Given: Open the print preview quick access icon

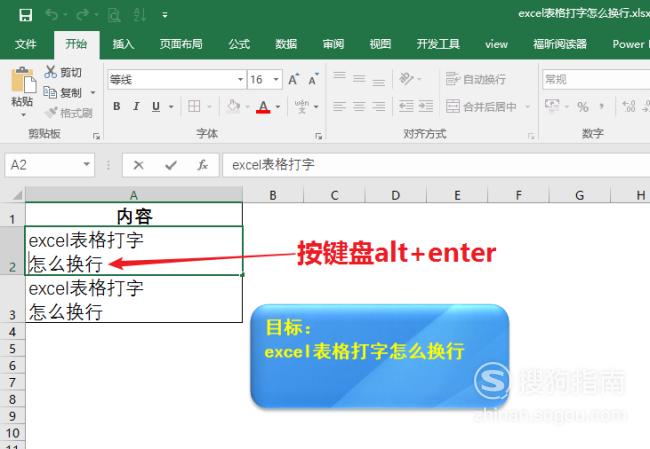Looking at the screenshot, I should (x=114, y=15).
